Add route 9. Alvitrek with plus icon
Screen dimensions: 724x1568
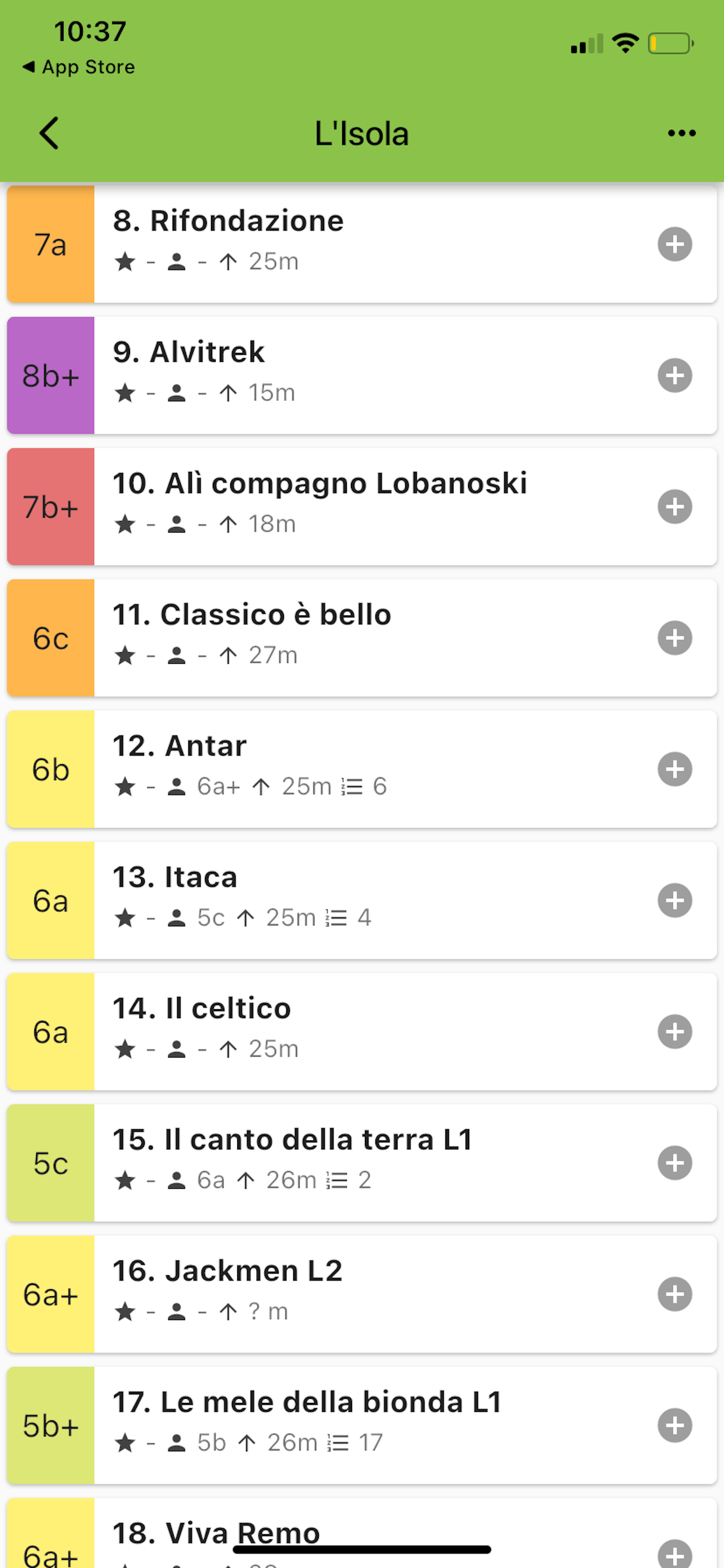pos(674,376)
